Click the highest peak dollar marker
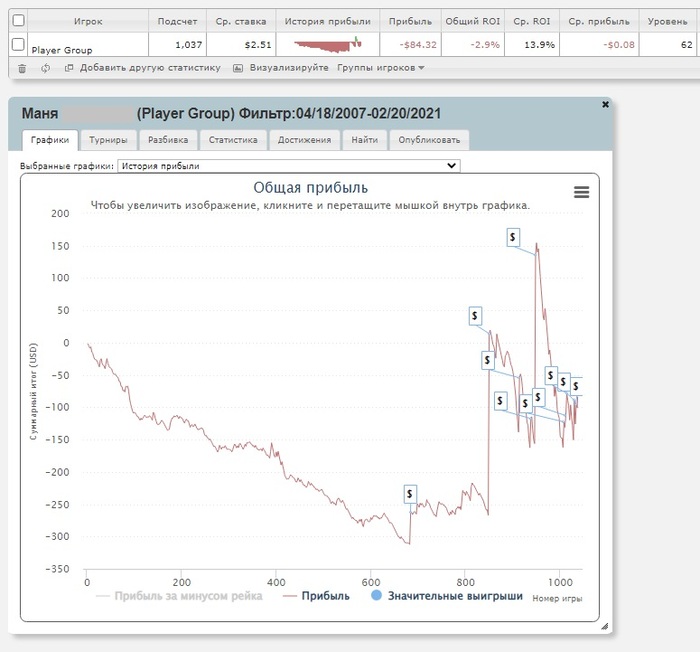Viewport: 700px width, 652px height. 513,237
